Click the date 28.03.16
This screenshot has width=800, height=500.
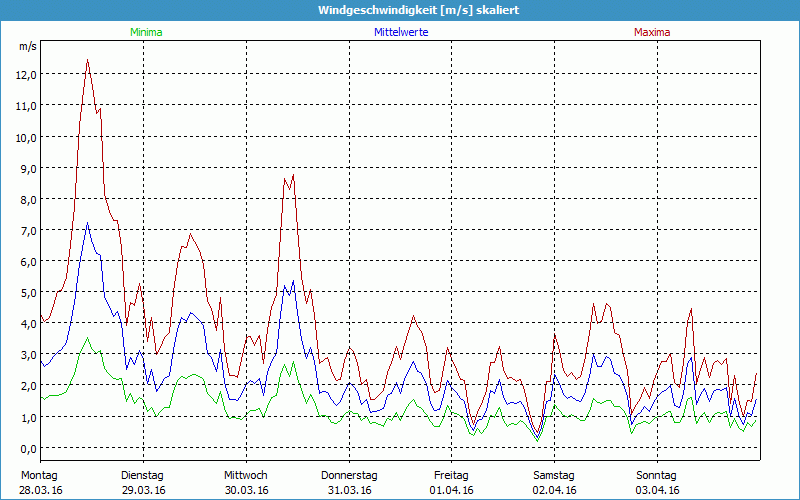point(41,491)
